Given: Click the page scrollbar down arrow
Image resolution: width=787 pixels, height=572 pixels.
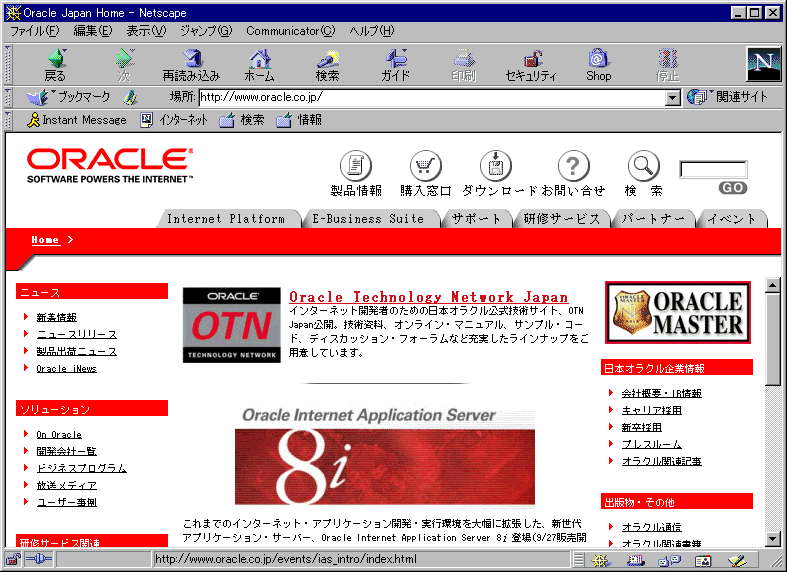Looking at the screenshot, I should 773,539.
